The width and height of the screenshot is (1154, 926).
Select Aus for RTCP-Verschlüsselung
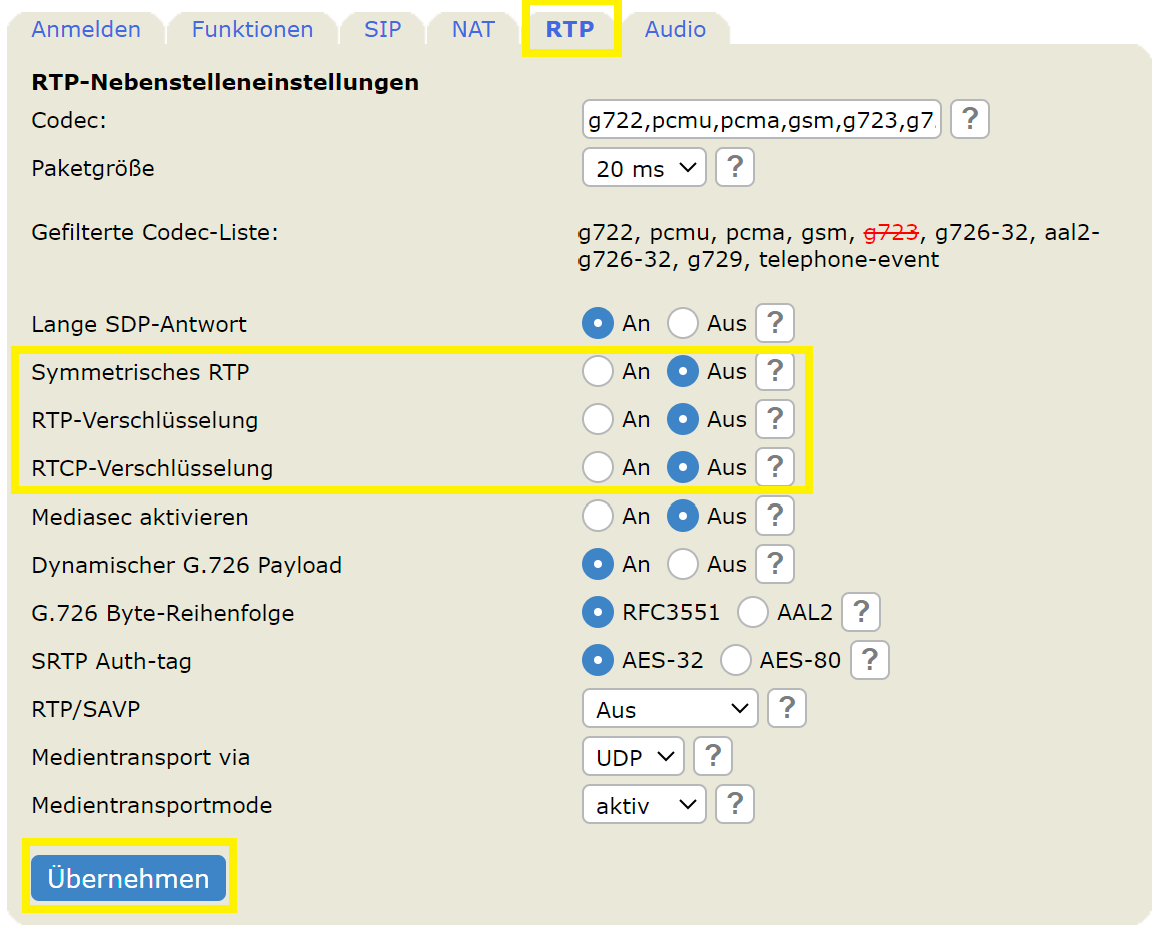682,467
